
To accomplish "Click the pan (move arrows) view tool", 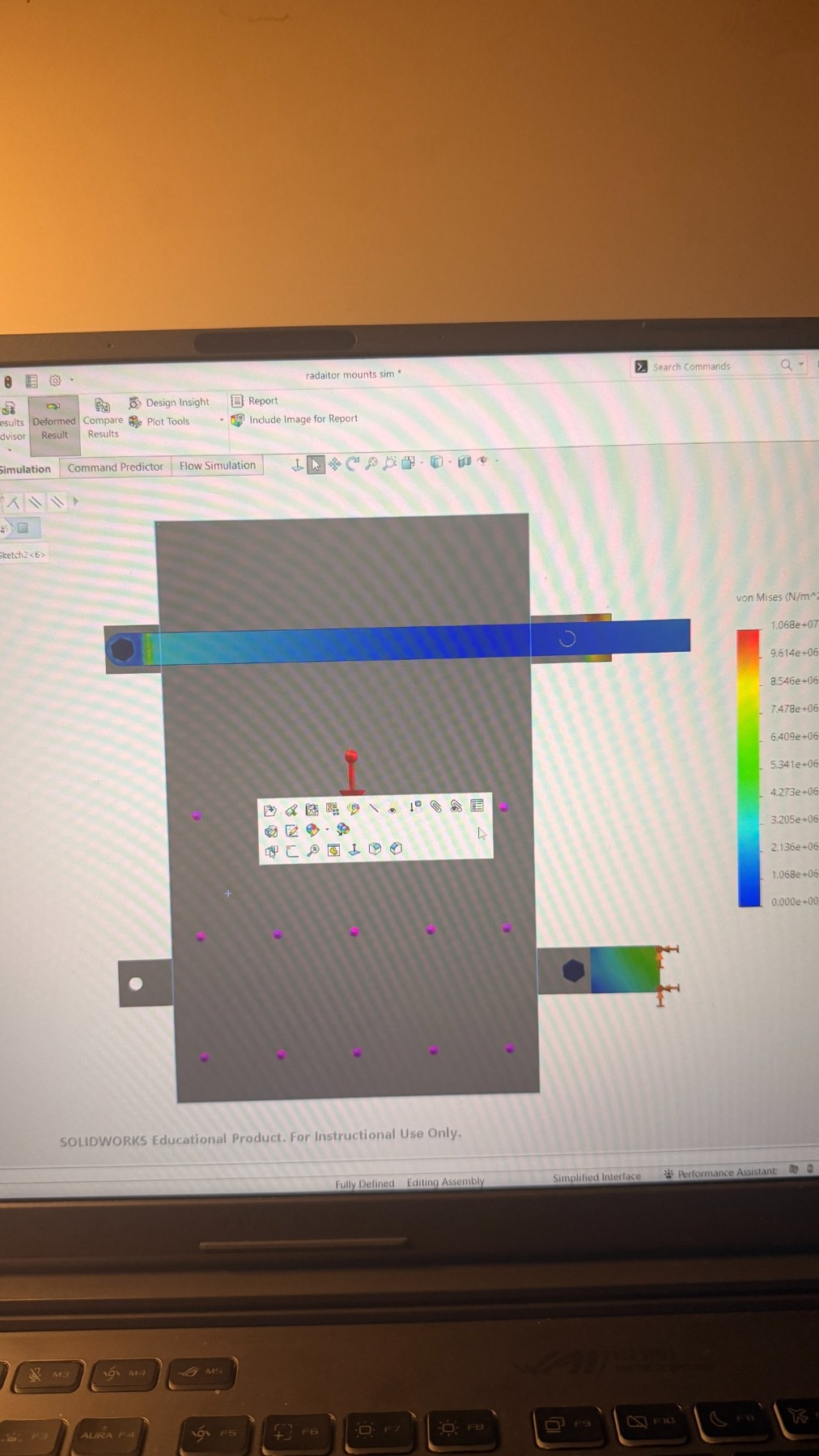I will click(x=334, y=464).
